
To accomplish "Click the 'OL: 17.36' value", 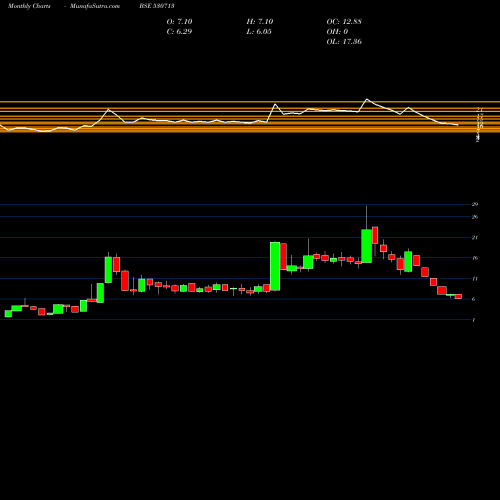I will (x=344, y=42).
